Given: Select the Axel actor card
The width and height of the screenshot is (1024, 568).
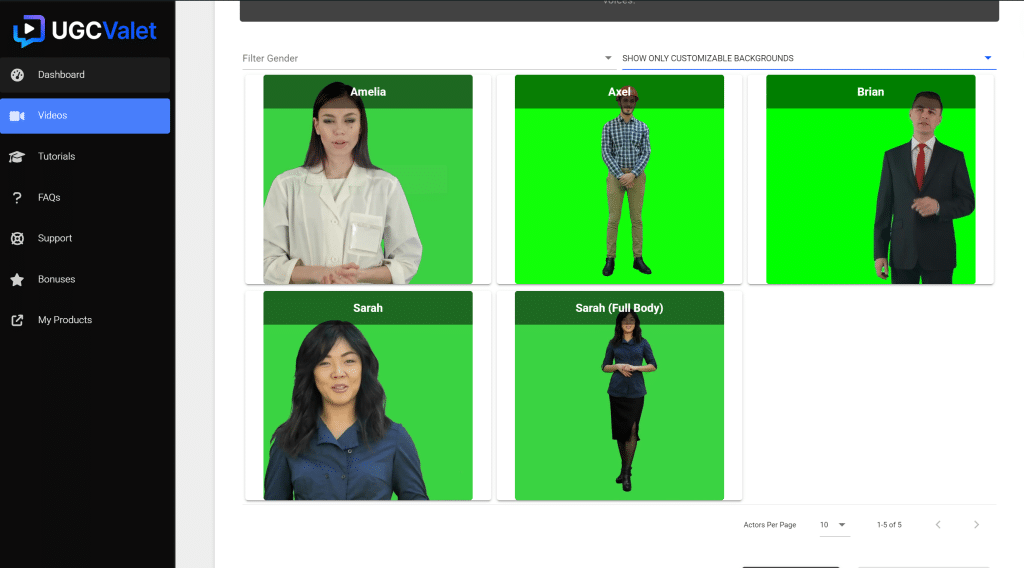Looking at the screenshot, I should [x=619, y=180].
